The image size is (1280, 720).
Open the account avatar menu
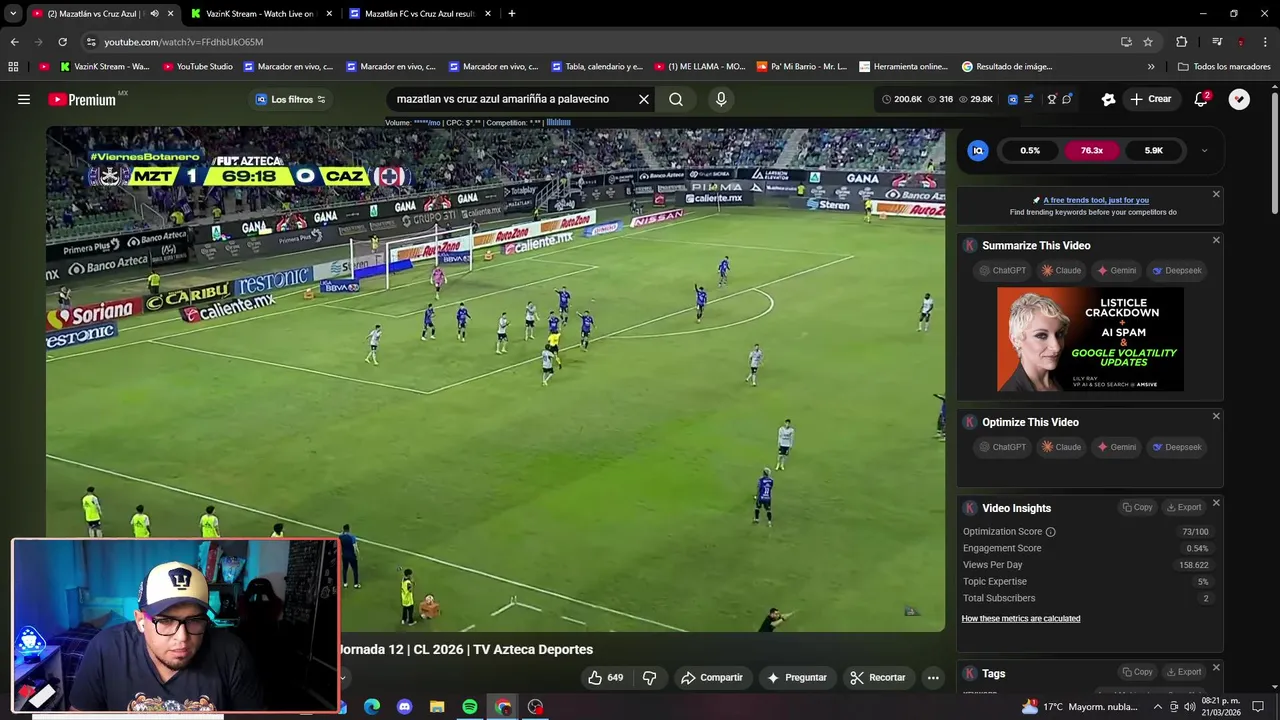click(x=1239, y=99)
